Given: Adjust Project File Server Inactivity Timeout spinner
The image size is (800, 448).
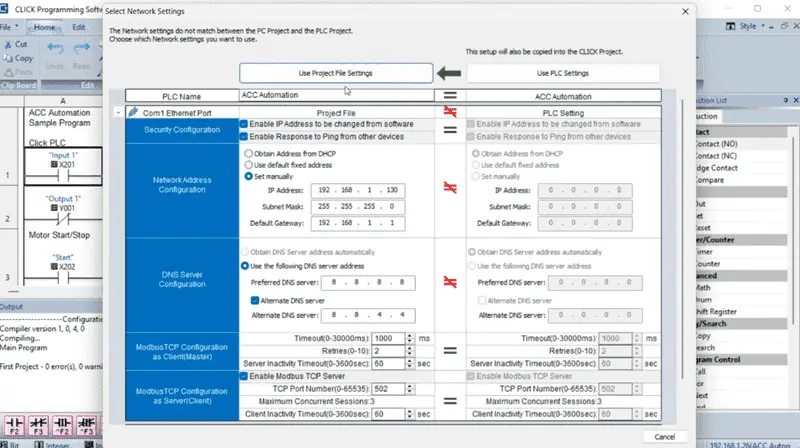Looking at the screenshot, I should coord(409,364).
